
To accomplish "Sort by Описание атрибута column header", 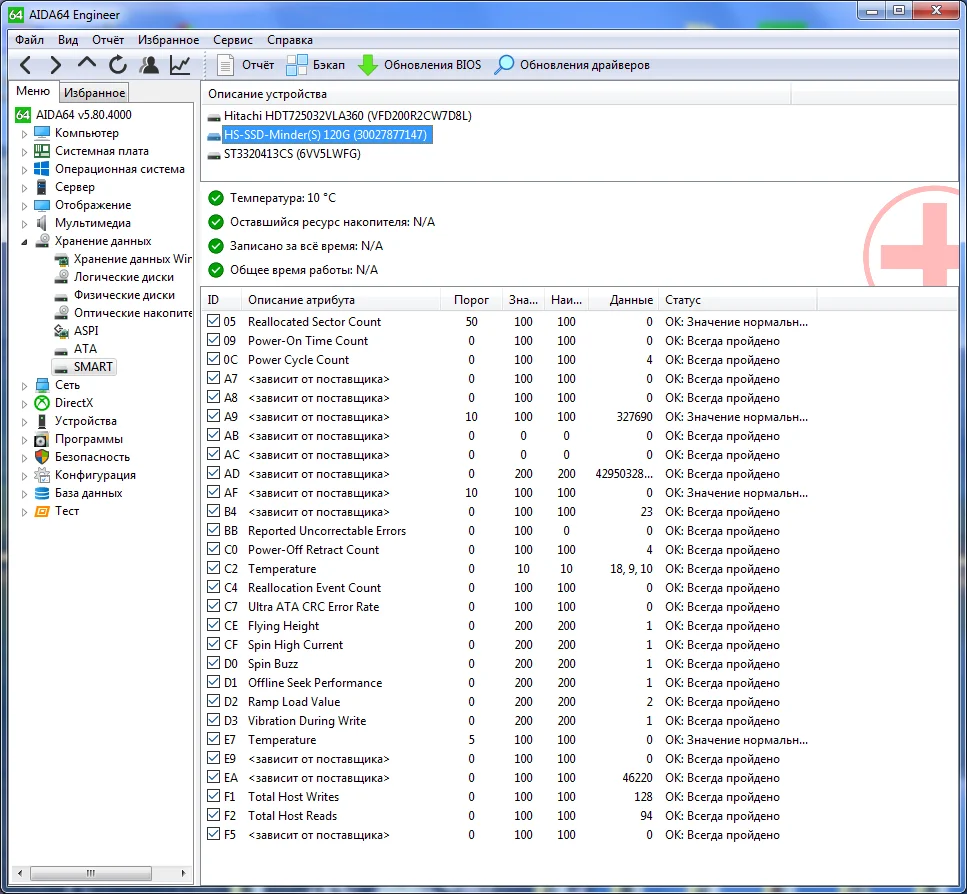I will (340, 300).
